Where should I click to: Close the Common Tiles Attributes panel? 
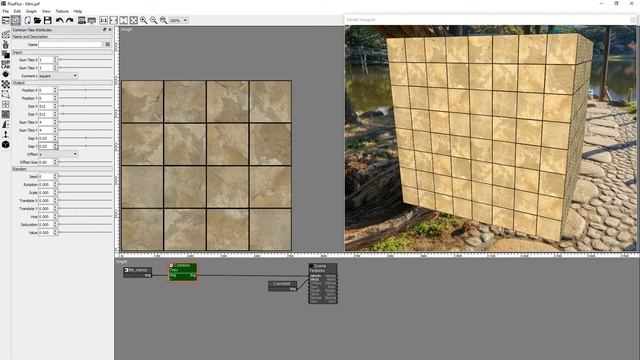[x=110, y=30]
